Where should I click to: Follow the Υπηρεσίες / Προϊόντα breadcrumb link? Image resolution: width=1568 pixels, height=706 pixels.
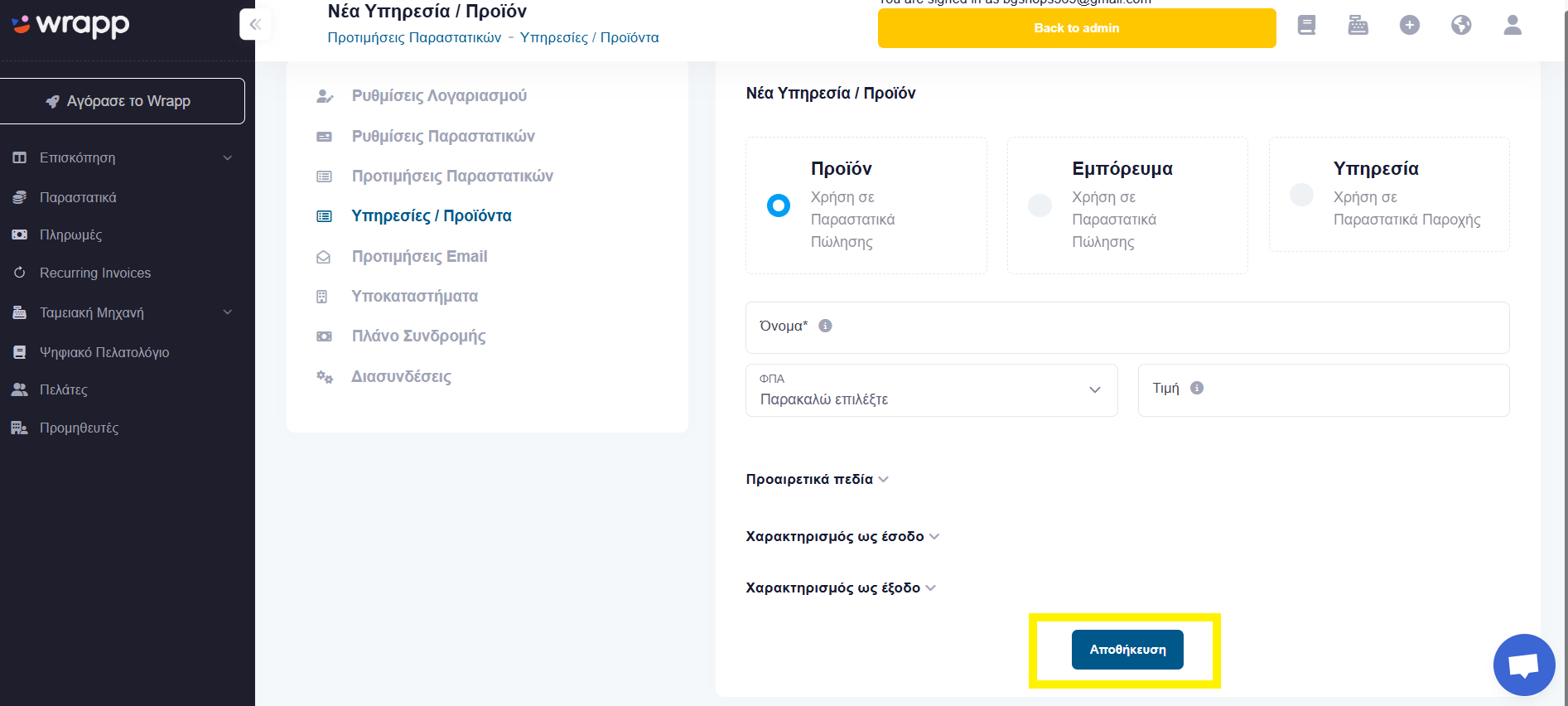pyautogui.click(x=590, y=37)
